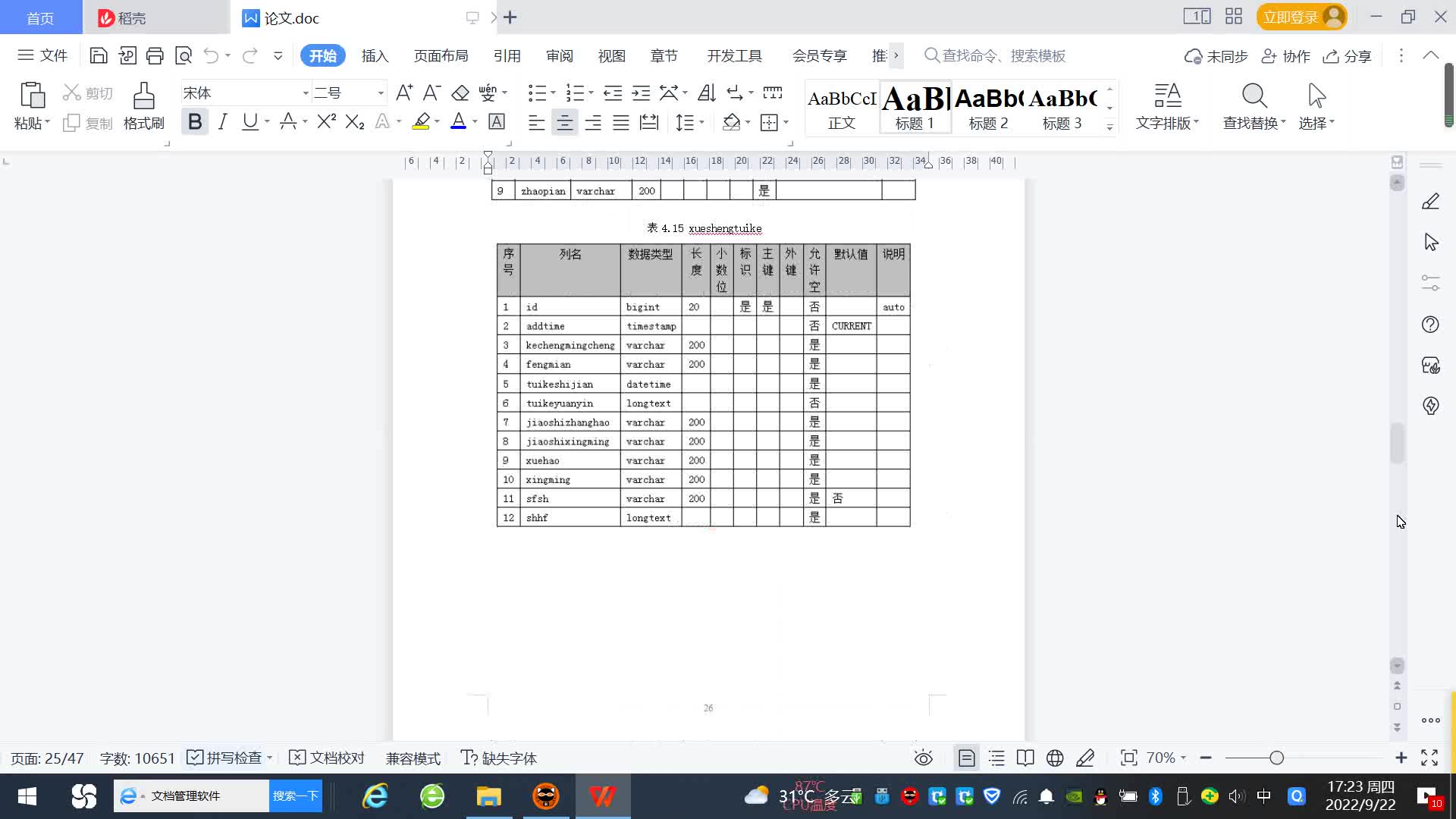
Task: Switch to outline view
Action: coord(996,758)
